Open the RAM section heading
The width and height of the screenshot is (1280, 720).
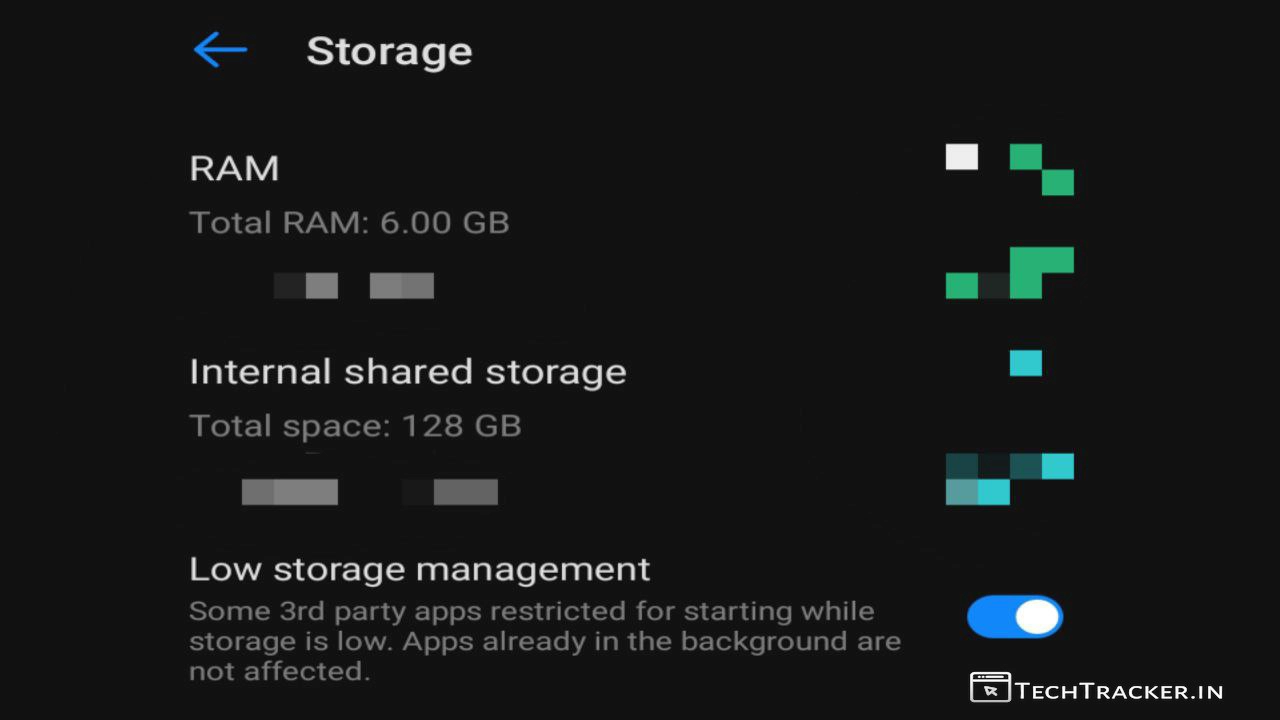coord(234,168)
